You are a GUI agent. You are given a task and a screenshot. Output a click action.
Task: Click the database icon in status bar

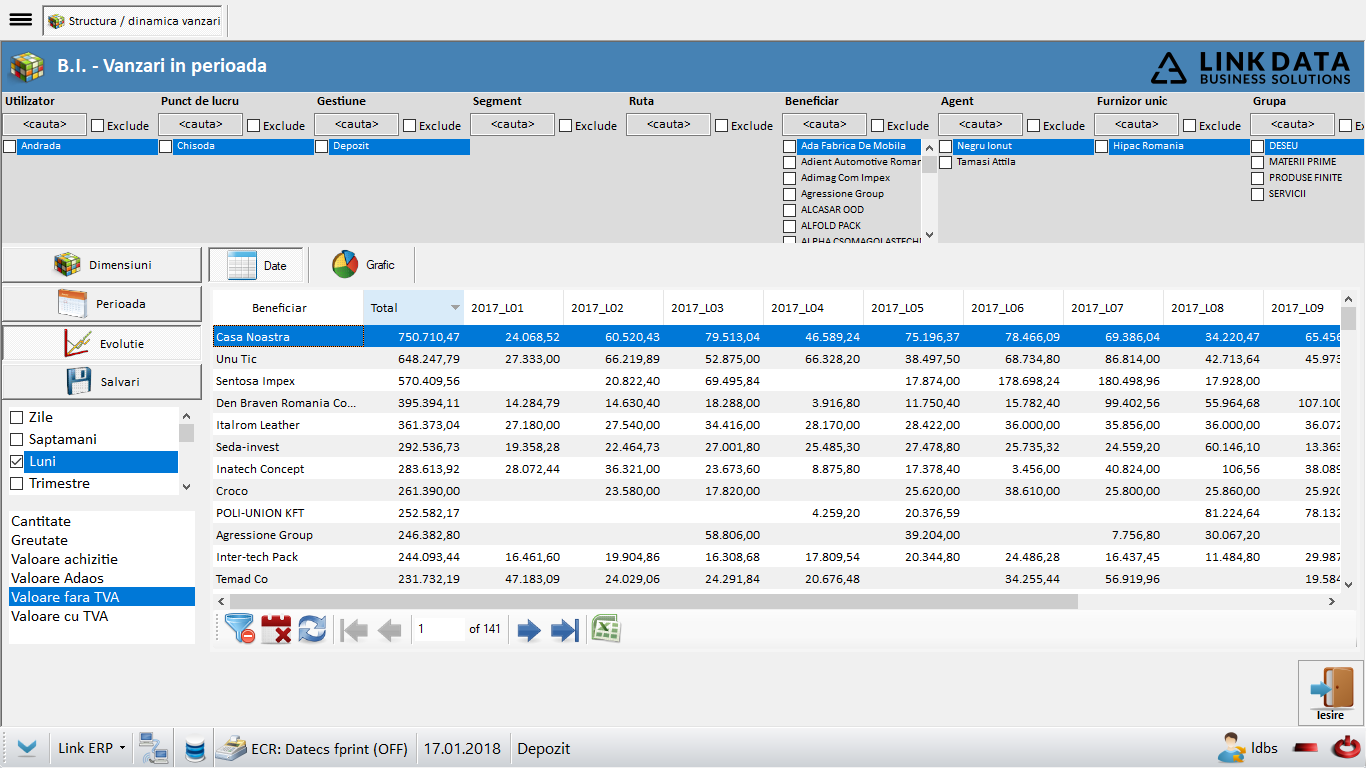[195, 748]
